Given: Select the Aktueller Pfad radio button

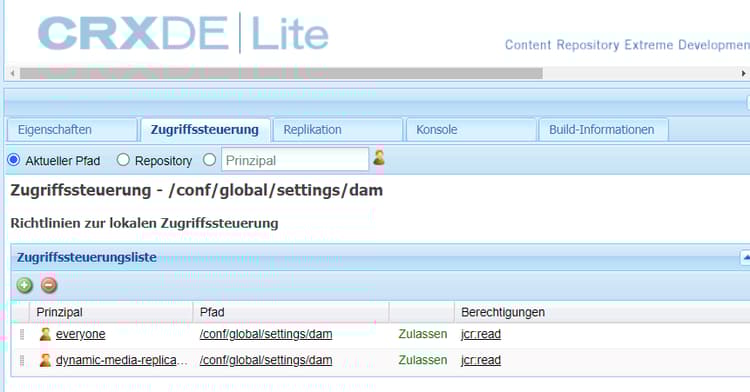Looking at the screenshot, I should pyautogui.click(x=14, y=160).
